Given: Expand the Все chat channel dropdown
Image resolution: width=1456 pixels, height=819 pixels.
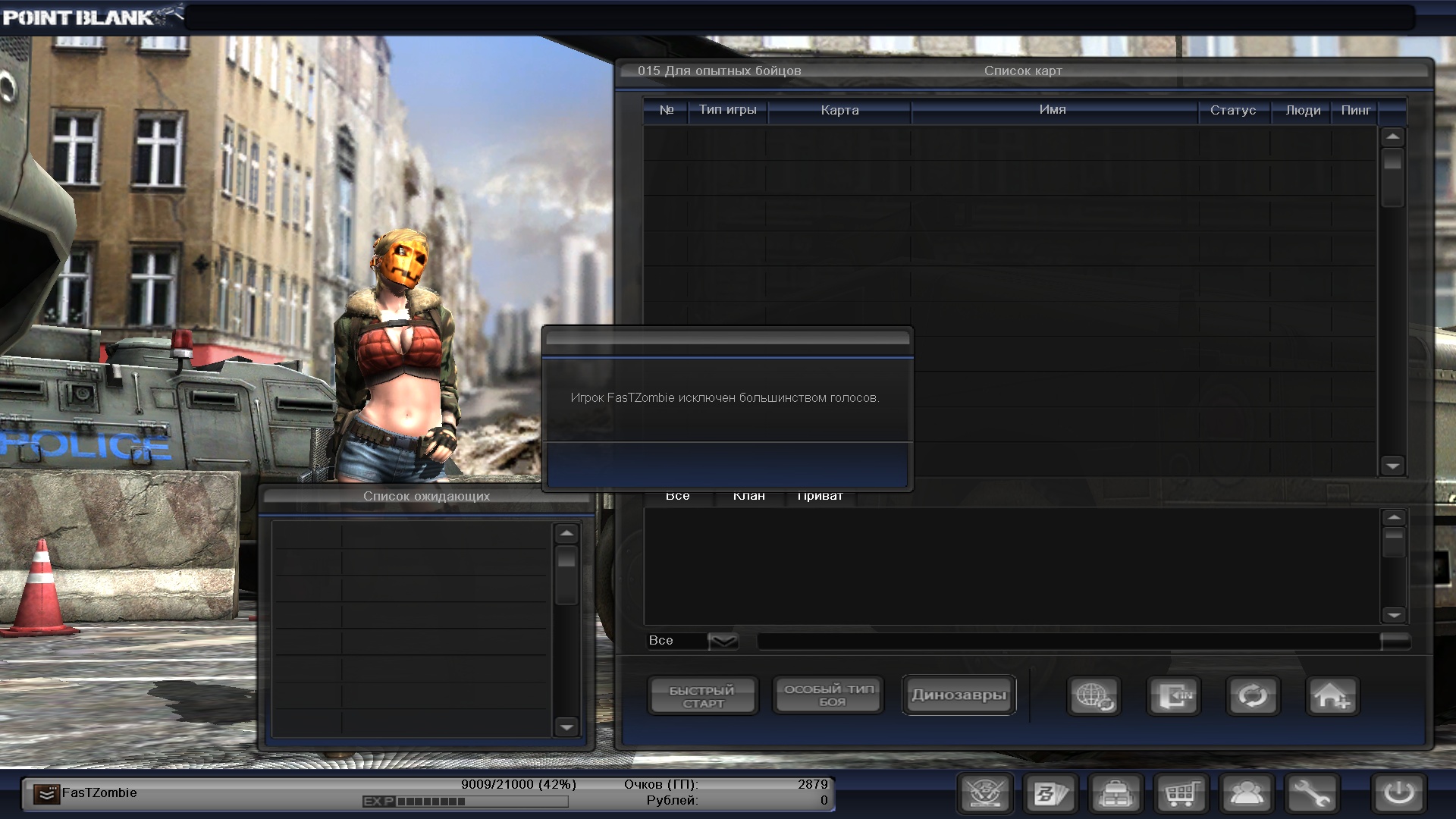Looking at the screenshot, I should click(x=723, y=642).
